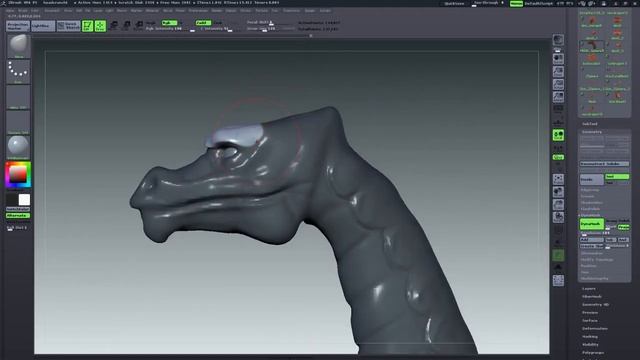The image size is (640, 360).
Task: Expand the Masking sub-palette
Action: point(590,337)
